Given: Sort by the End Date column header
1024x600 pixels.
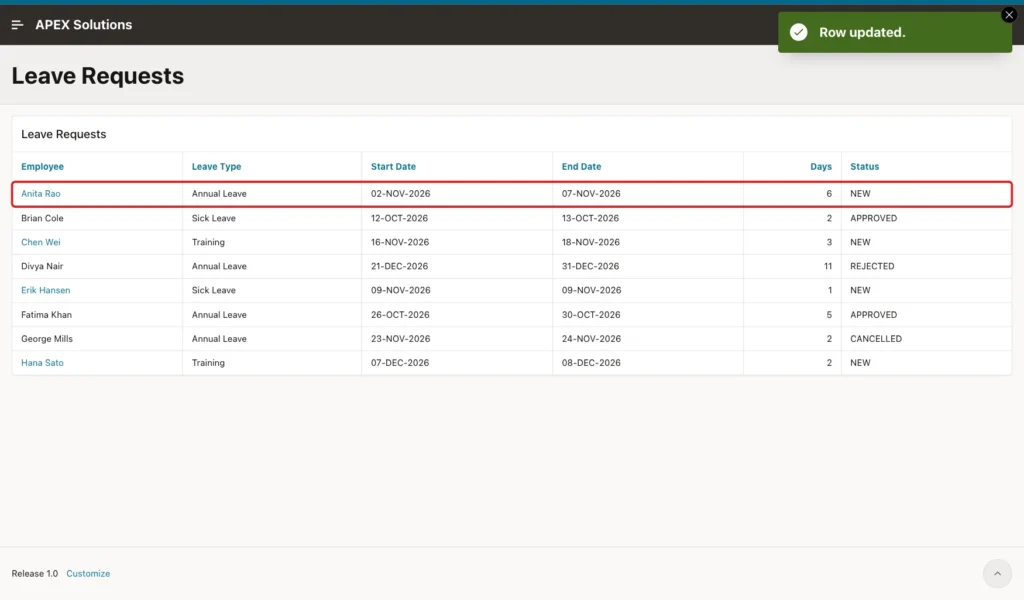Looking at the screenshot, I should pos(581,166).
